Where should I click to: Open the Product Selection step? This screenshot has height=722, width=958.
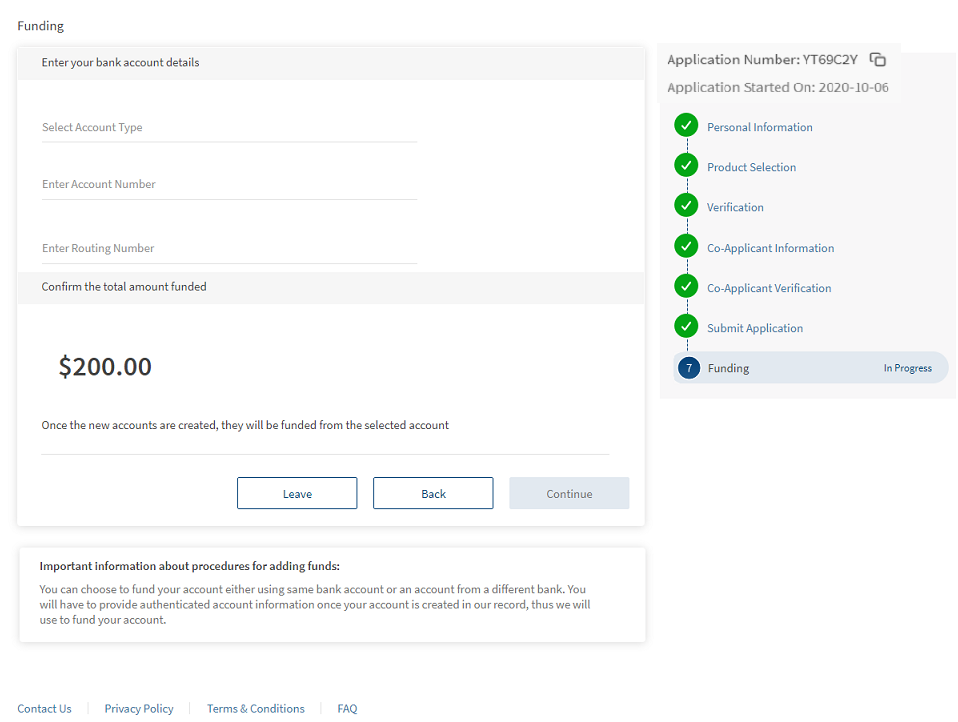751,167
